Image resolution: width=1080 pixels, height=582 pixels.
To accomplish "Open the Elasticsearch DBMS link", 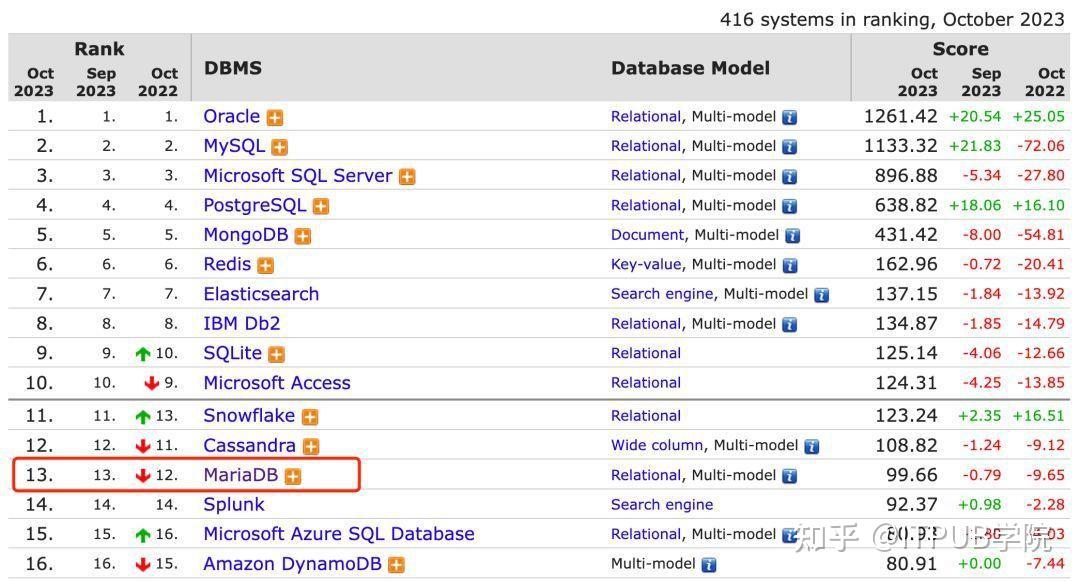I will 261,294.
